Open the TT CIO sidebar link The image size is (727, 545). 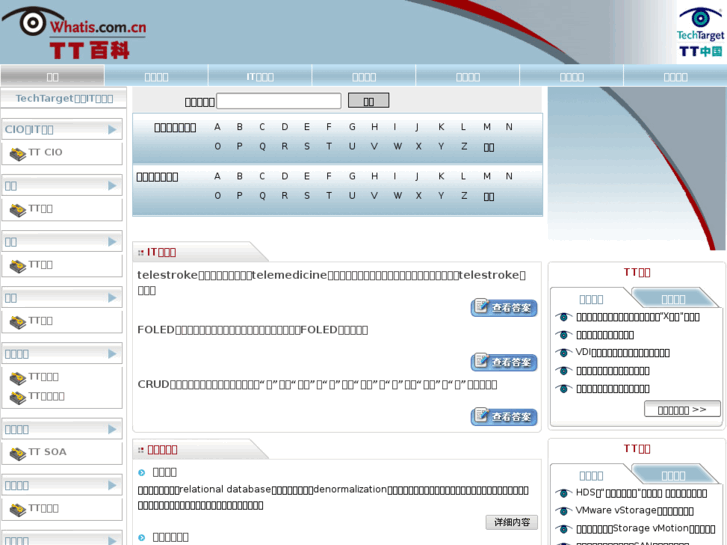coord(45,152)
